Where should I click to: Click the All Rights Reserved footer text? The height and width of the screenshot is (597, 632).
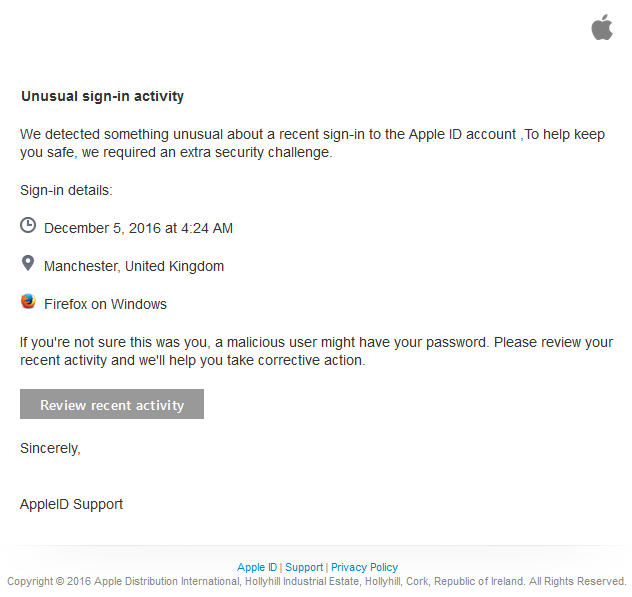[577, 581]
